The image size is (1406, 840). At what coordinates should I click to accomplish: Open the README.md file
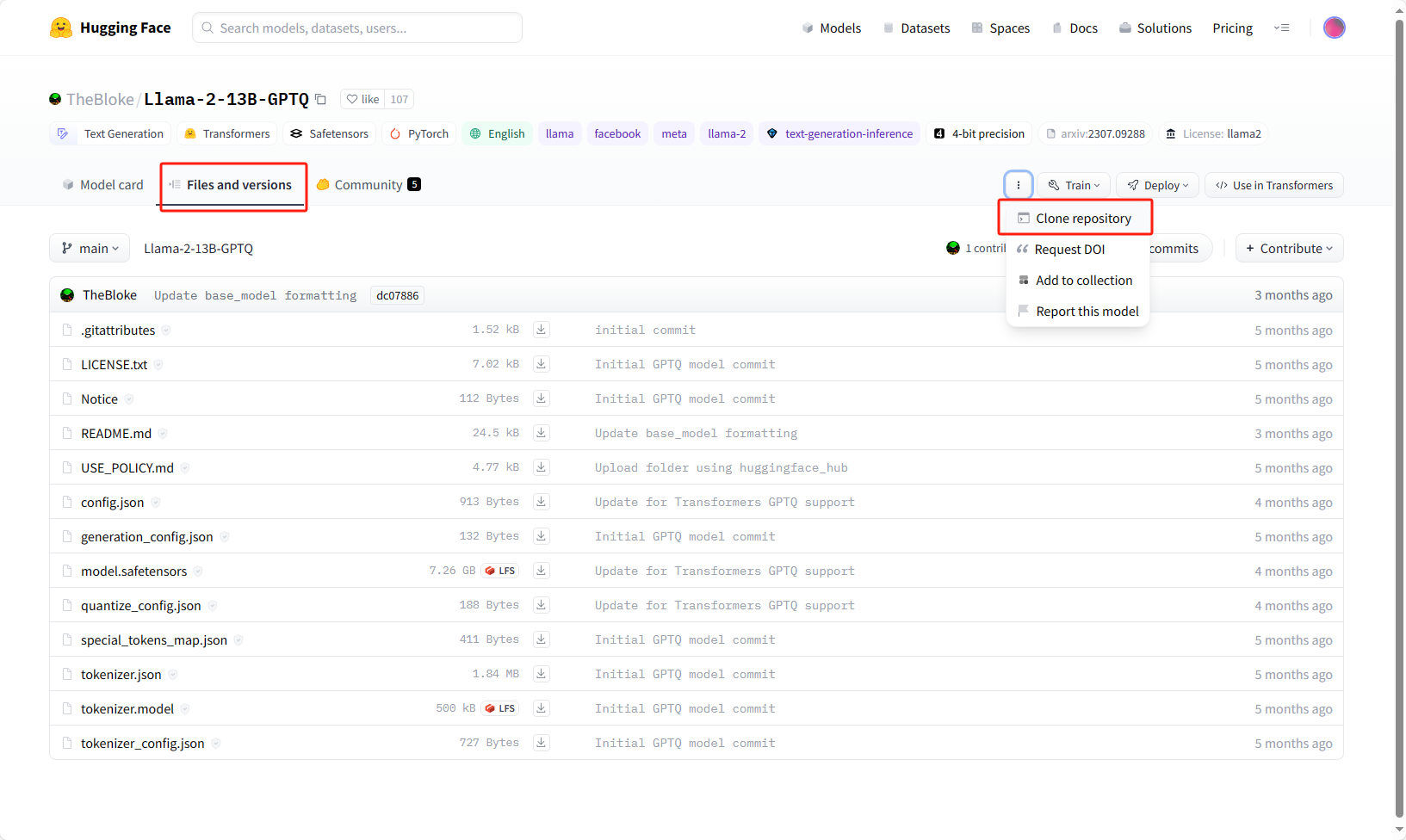(116, 433)
